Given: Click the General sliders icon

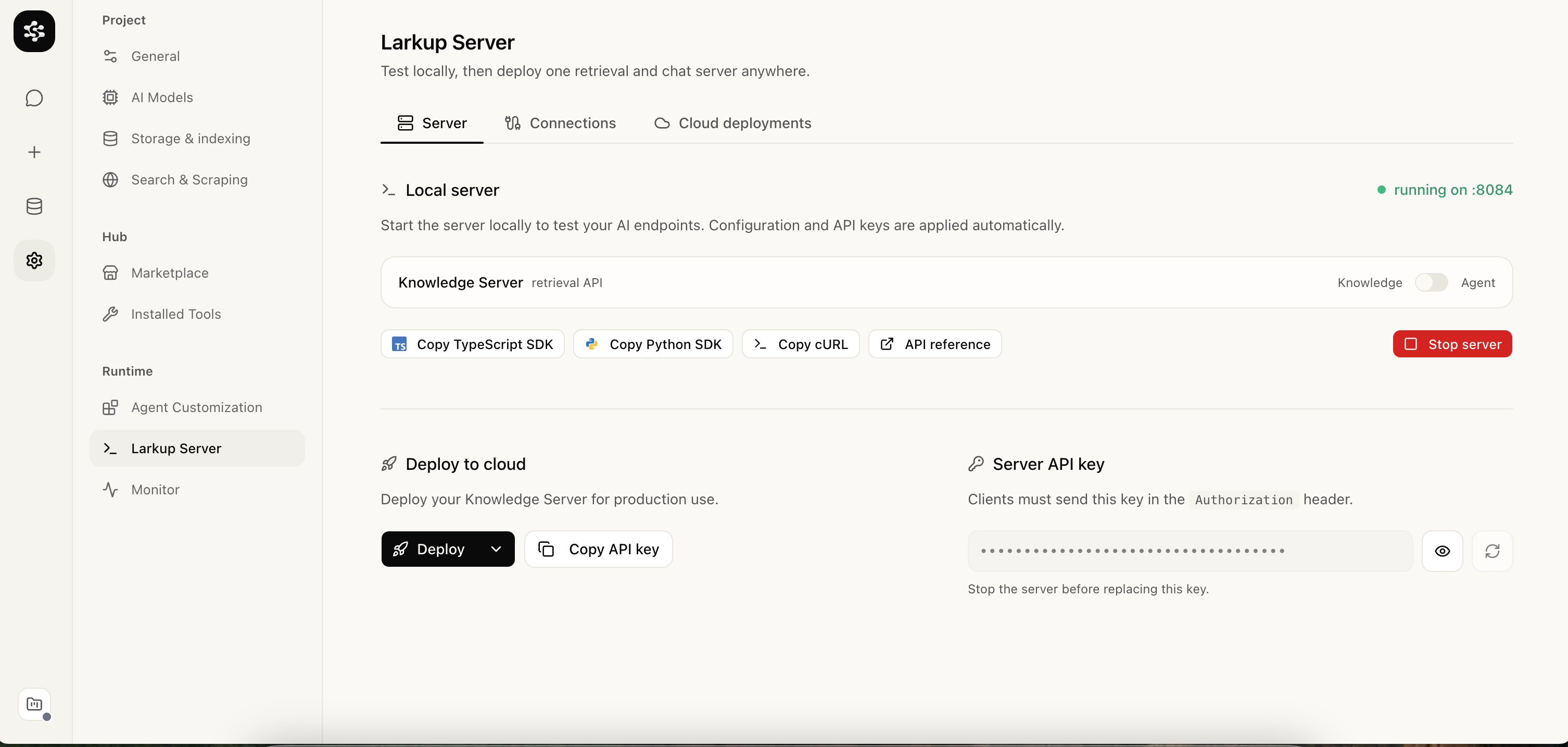Looking at the screenshot, I should coord(110,56).
